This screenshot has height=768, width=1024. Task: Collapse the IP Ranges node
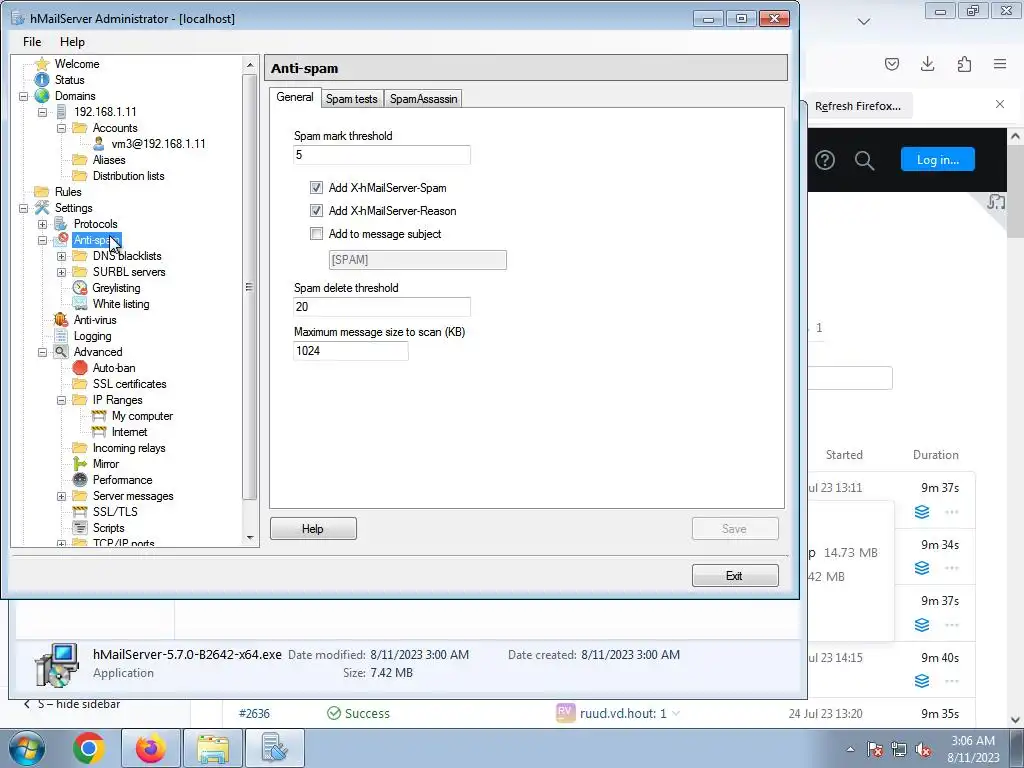pyautogui.click(x=61, y=400)
